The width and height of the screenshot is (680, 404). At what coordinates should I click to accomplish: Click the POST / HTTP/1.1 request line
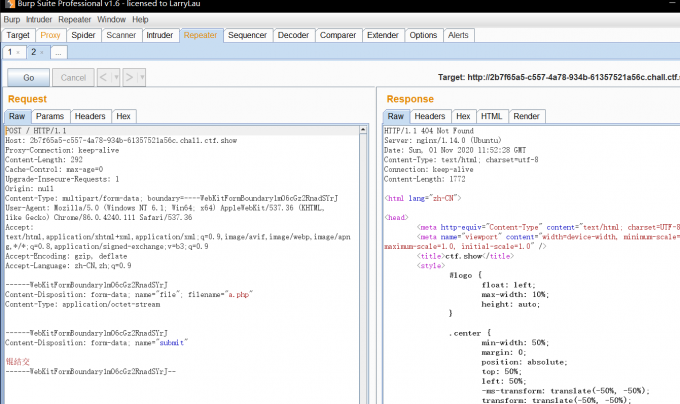tap(36, 130)
